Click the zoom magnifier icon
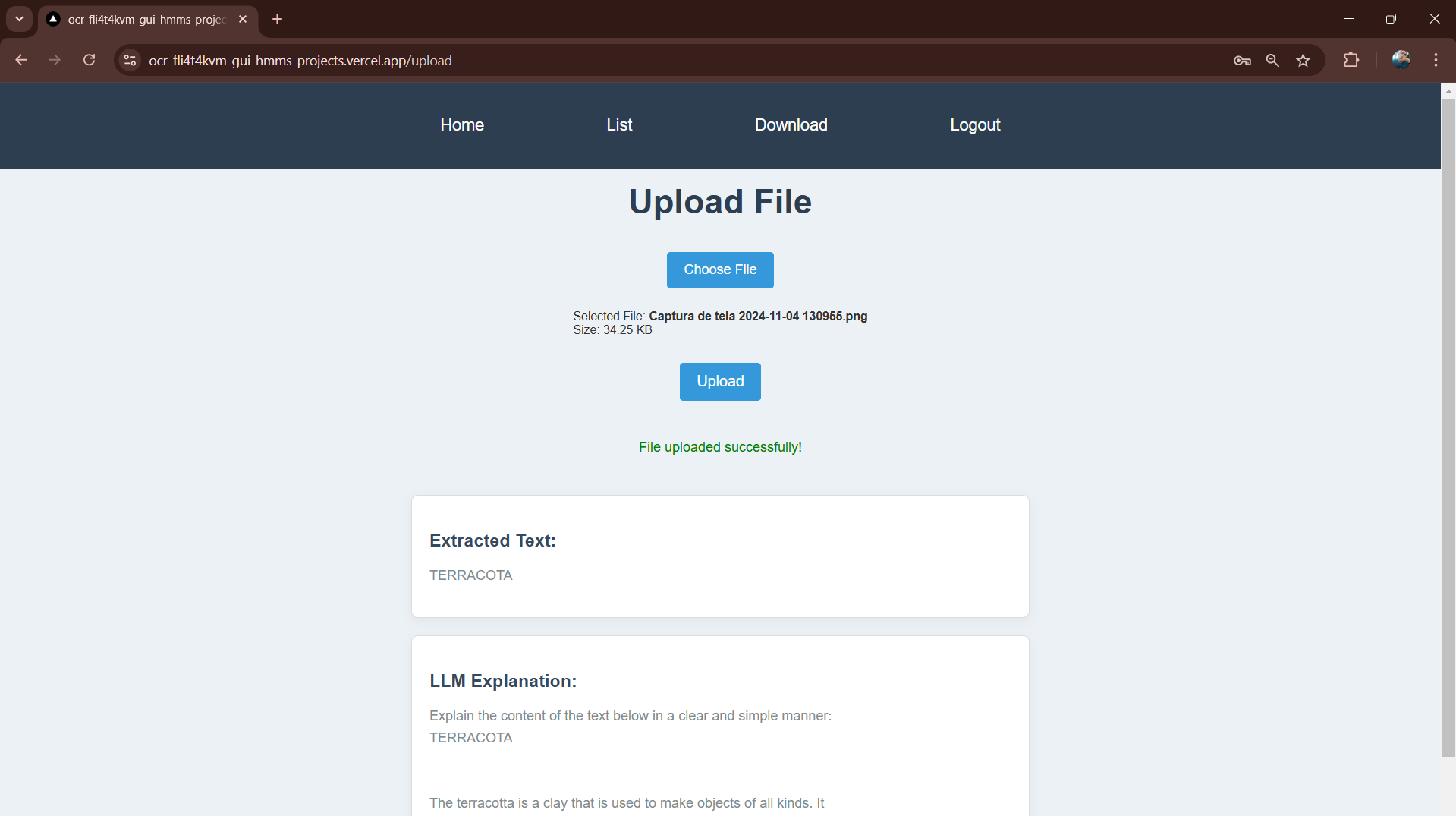Viewport: 1456px width, 816px height. (1272, 61)
